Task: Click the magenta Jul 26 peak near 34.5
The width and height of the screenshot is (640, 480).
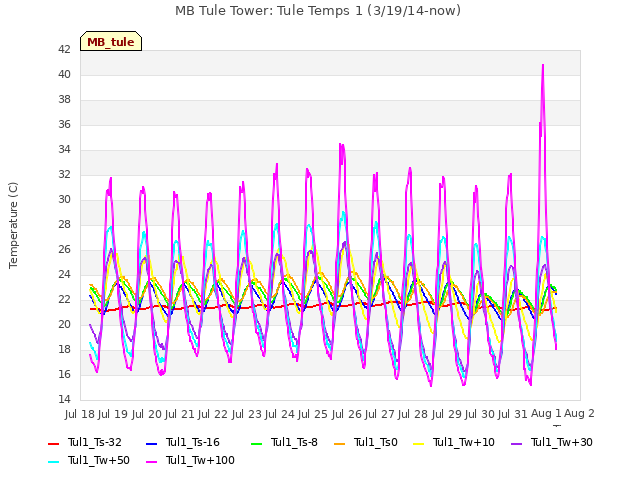Action: click(341, 145)
